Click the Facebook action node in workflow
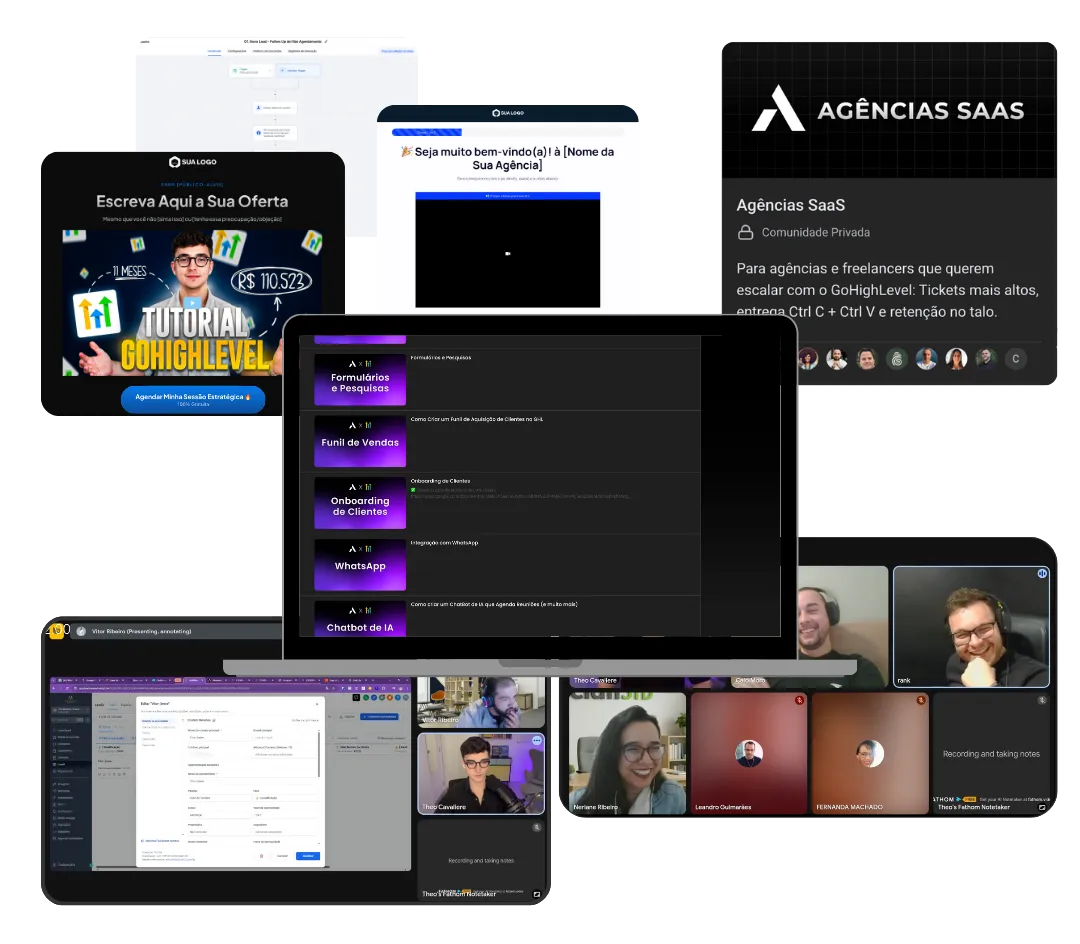This screenshot has height=944, width=1080. pos(275,133)
